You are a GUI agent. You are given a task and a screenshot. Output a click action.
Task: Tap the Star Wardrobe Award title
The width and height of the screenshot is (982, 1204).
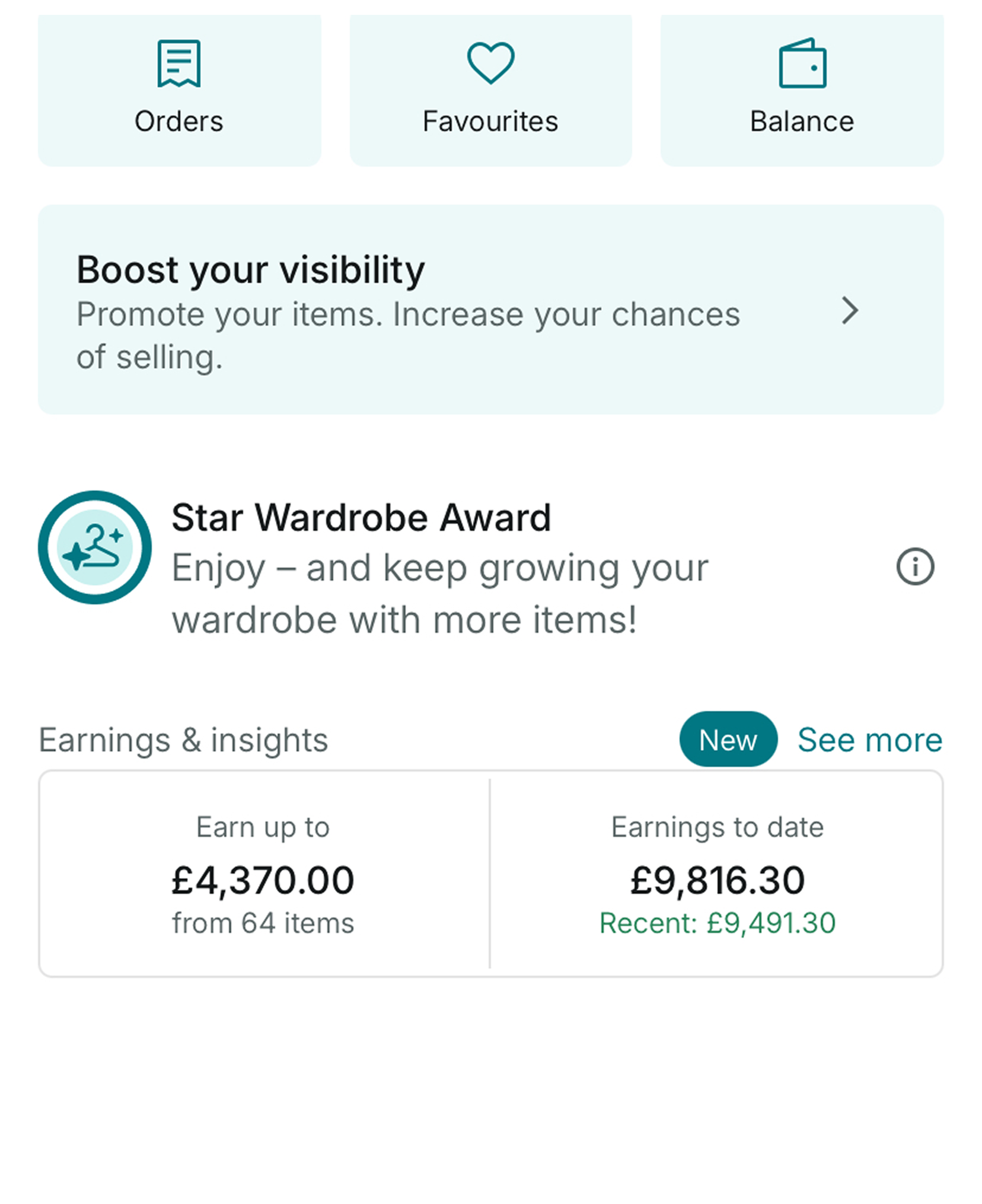pyautogui.click(x=361, y=518)
